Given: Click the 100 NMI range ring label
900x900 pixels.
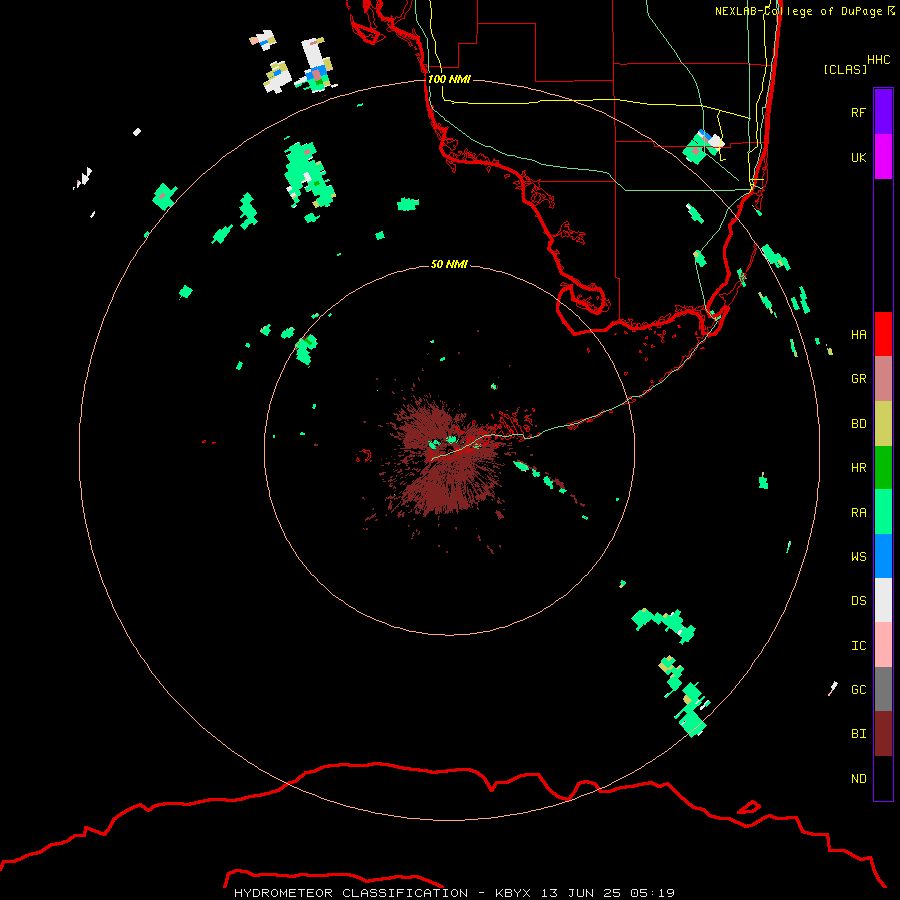Looking at the screenshot, I should pyautogui.click(x=449, y=79).
